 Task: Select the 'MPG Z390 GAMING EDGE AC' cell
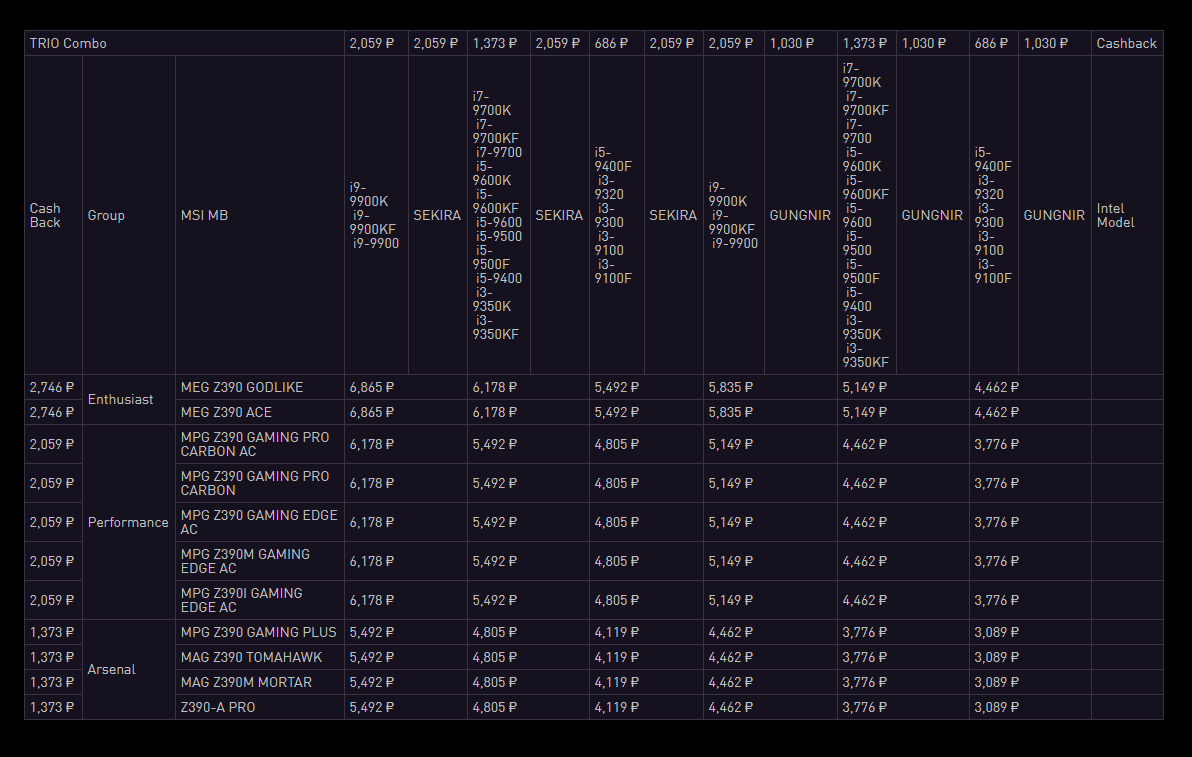click(x=258, y=522)
